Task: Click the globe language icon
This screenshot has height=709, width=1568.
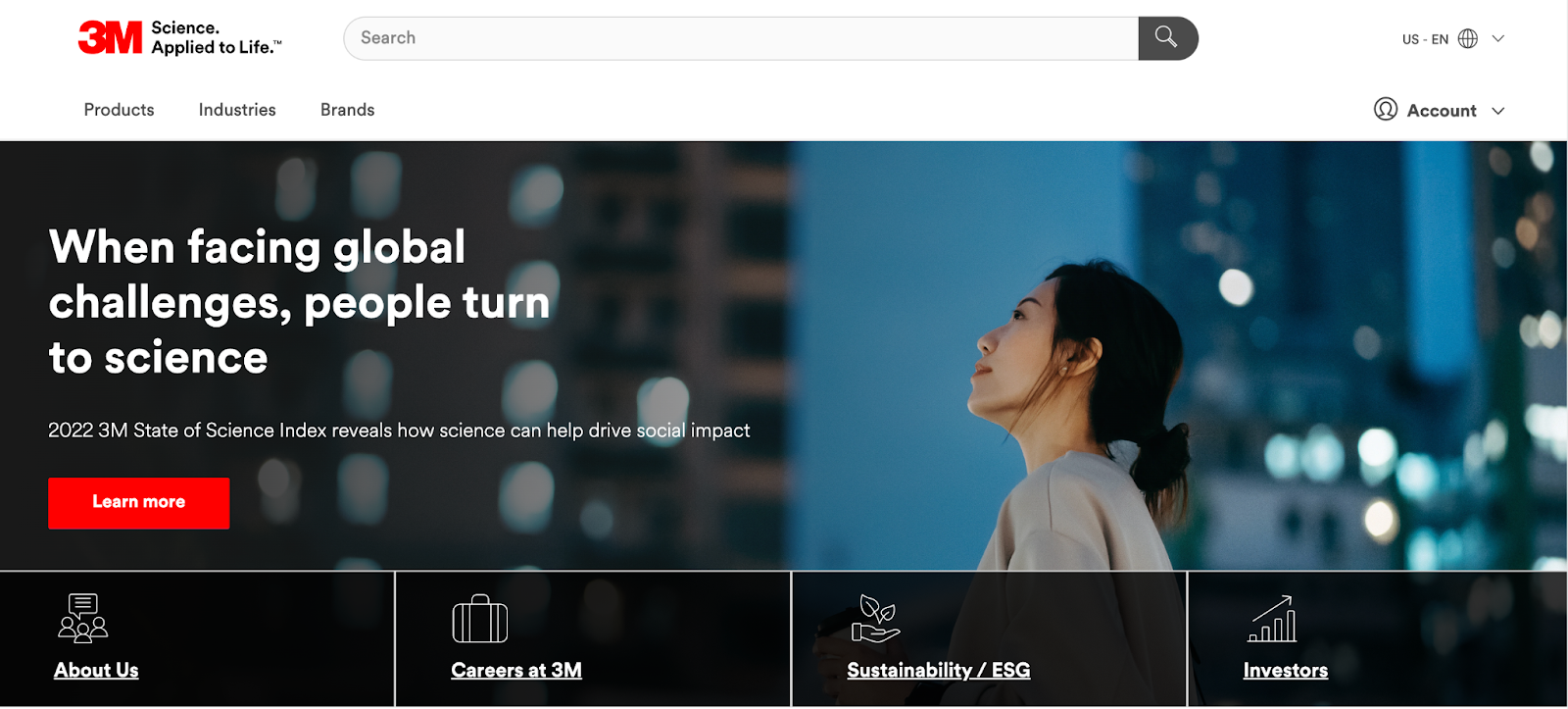Action: tap(1468, 38)
